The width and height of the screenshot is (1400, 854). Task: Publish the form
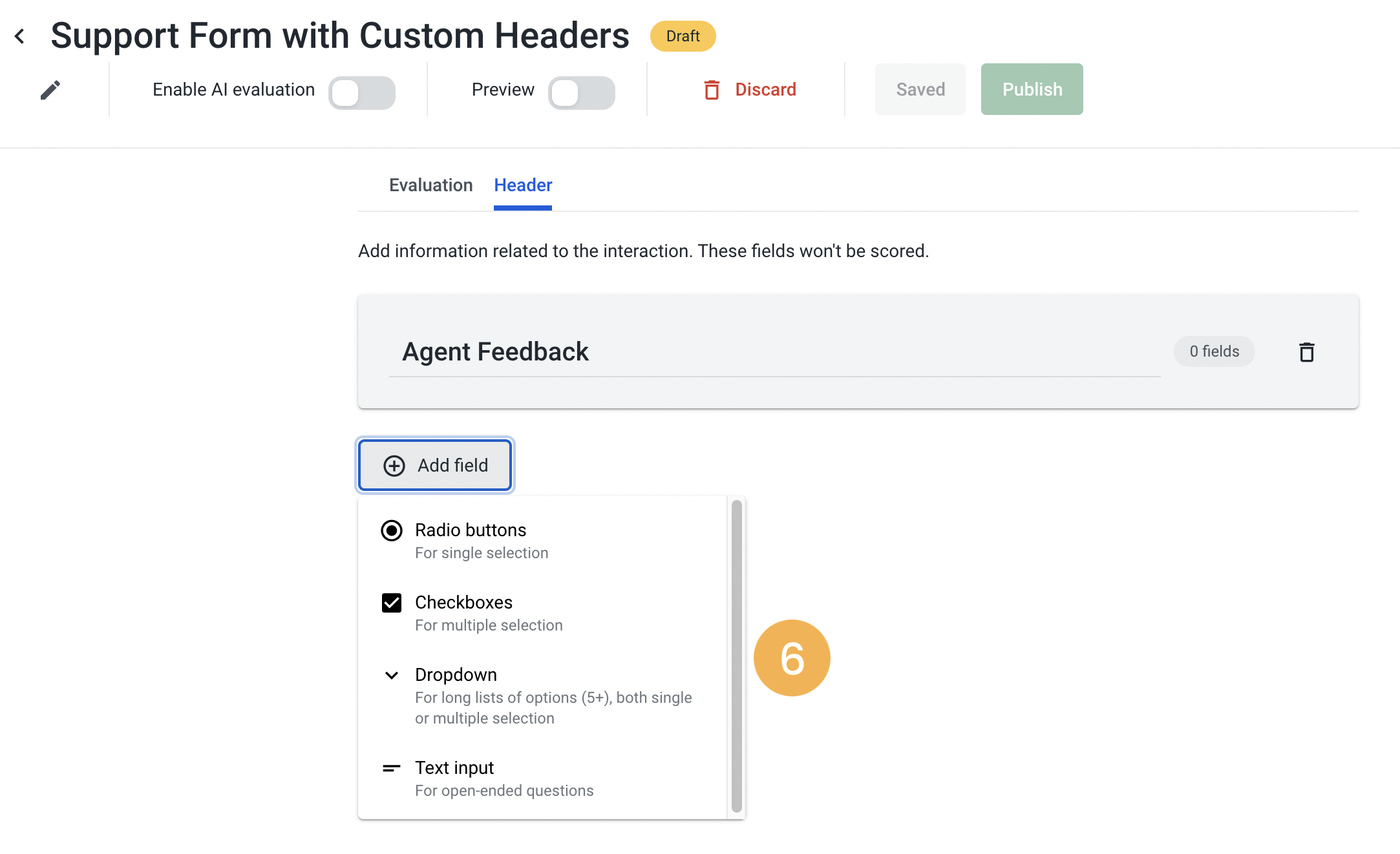[1032, 89]
